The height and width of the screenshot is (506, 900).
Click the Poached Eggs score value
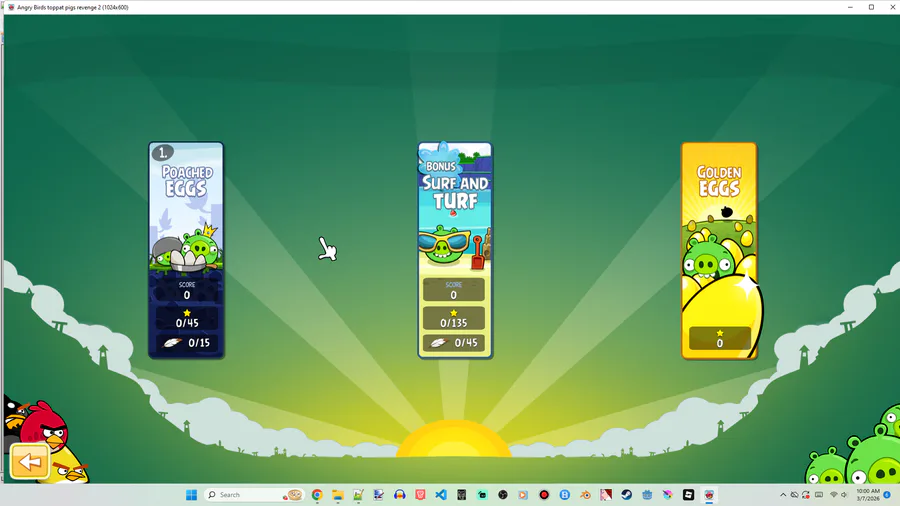187,295
